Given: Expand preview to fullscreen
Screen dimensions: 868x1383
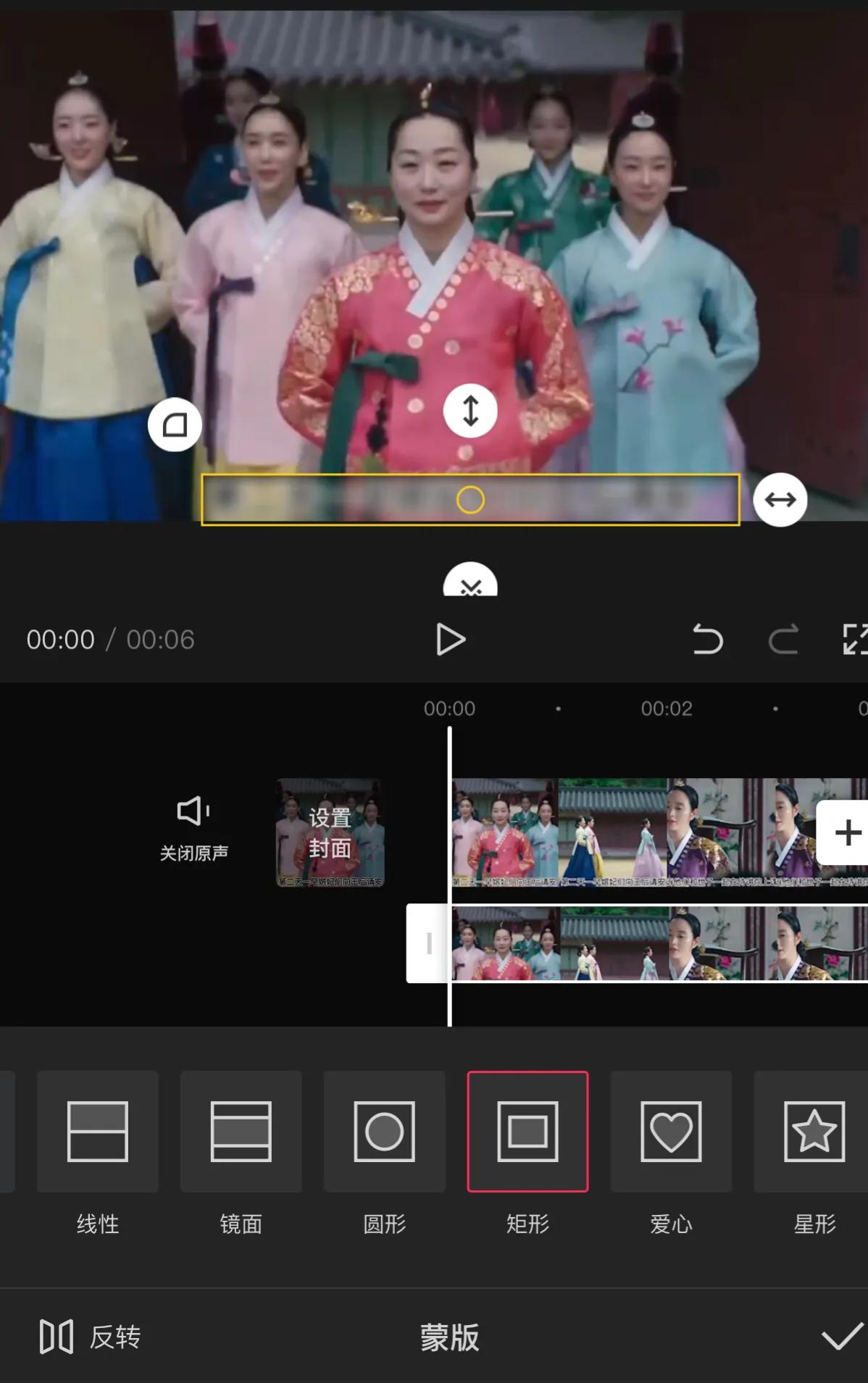Looking at the screenshot, I should click(855, 640).
